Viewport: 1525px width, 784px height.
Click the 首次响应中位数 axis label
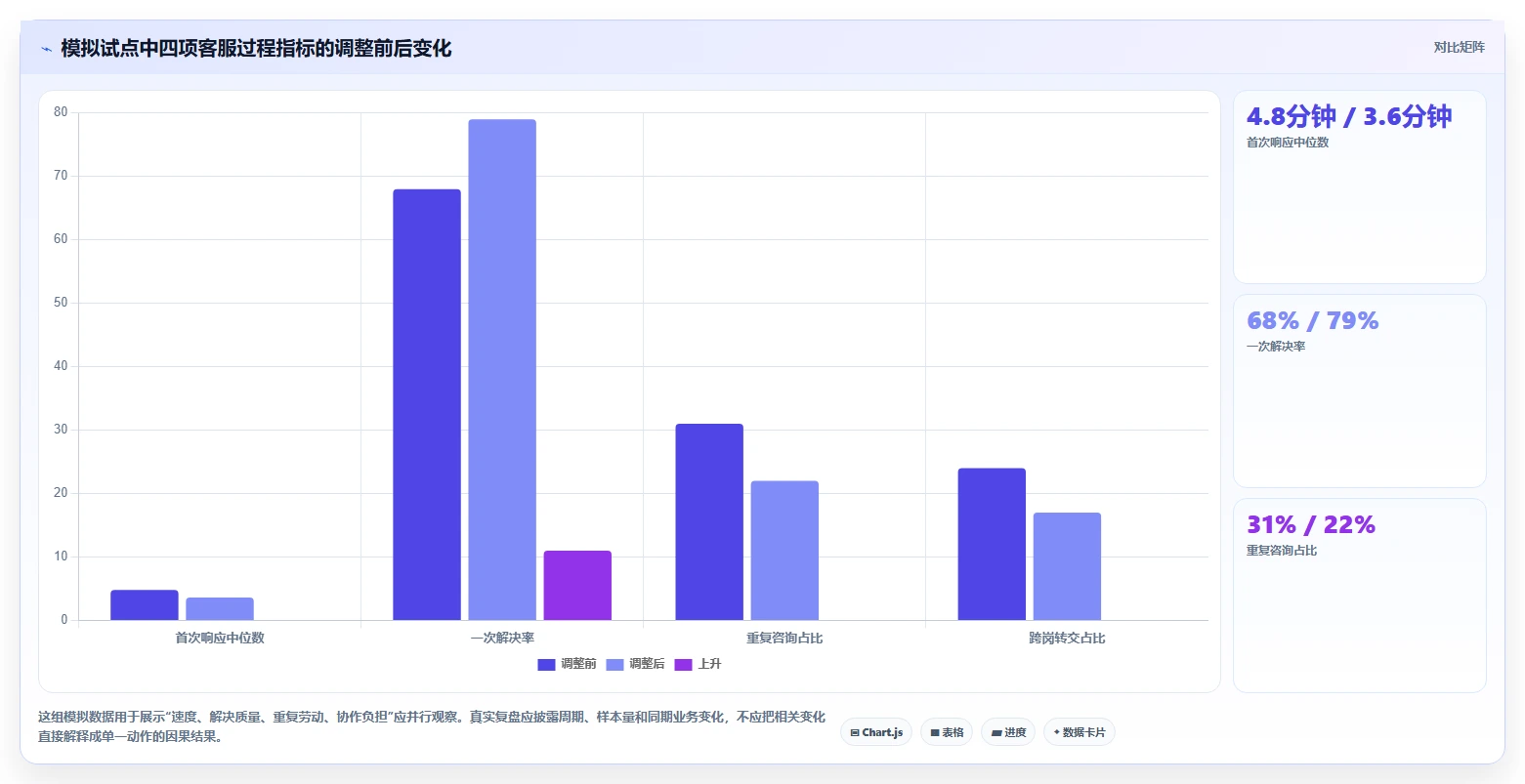click(x=220, y=638)
